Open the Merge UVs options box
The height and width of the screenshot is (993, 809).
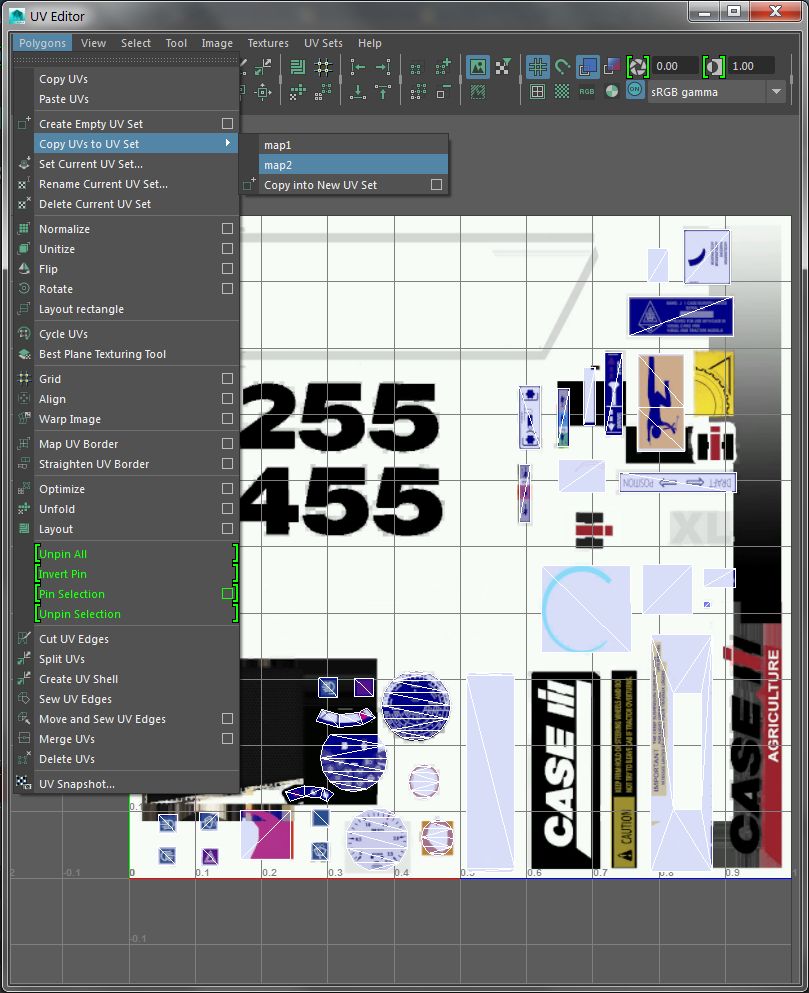coord(227,738)
